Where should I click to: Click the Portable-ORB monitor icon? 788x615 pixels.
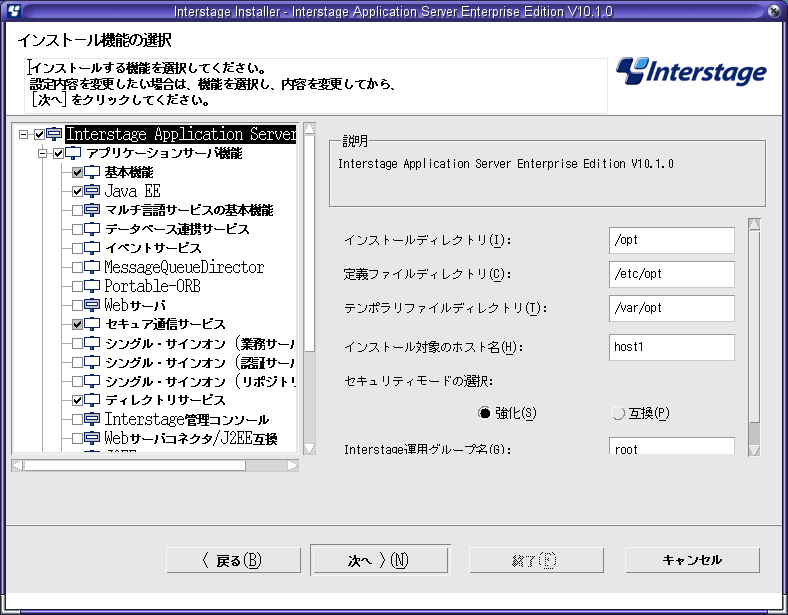click(91, 286)
